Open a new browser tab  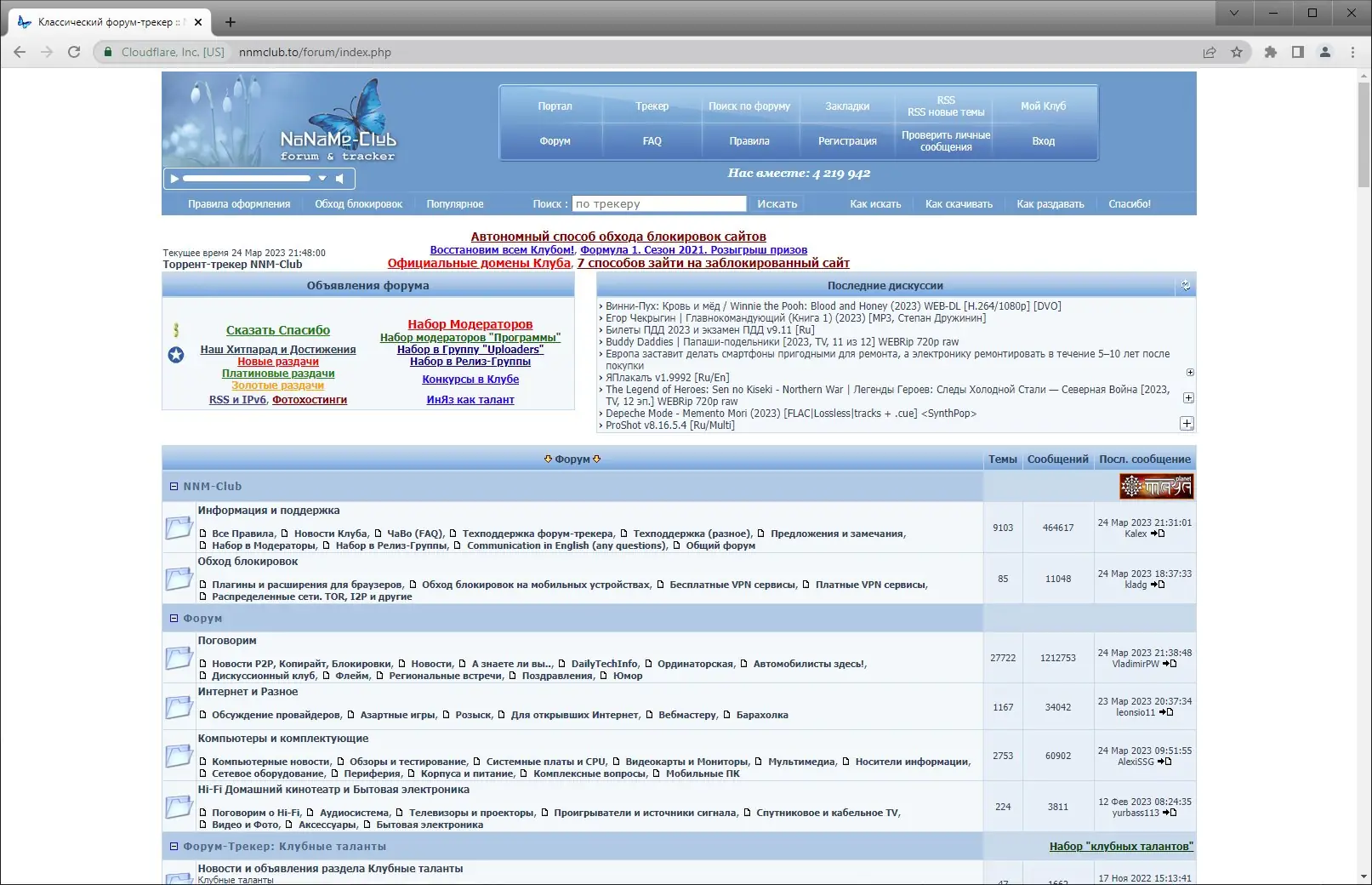[x=231, y=22]
